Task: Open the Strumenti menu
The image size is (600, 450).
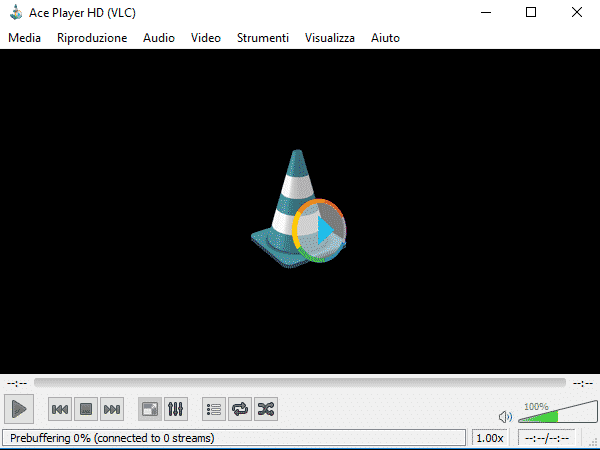Action: 262,38
